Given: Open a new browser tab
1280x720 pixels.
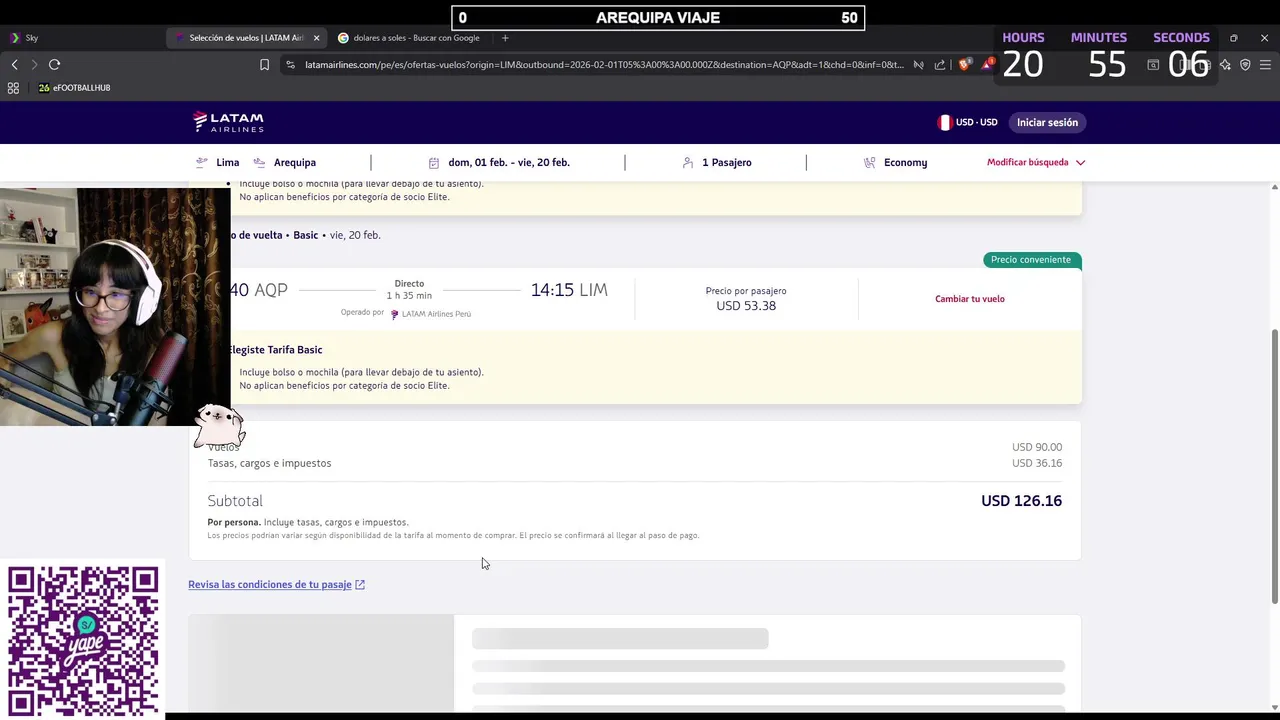Looking at the screenshot, I should click(505, 38).
